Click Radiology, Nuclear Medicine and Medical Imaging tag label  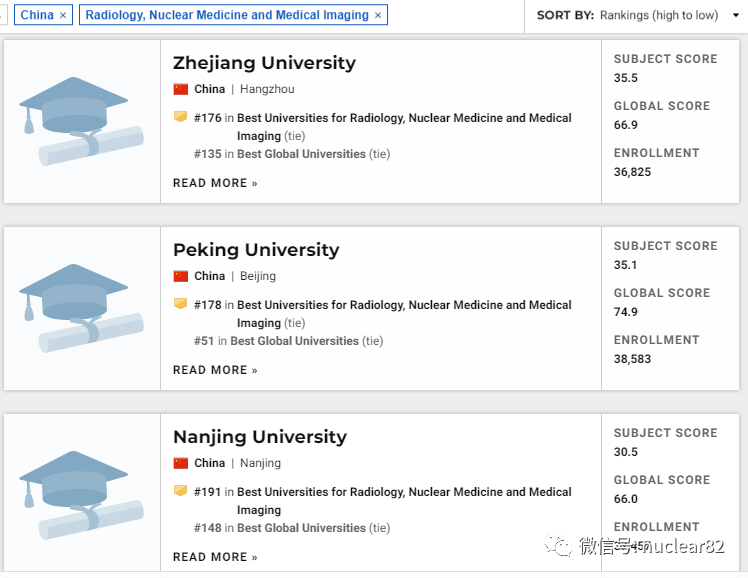pyautogui.click(x=227, y=15)
